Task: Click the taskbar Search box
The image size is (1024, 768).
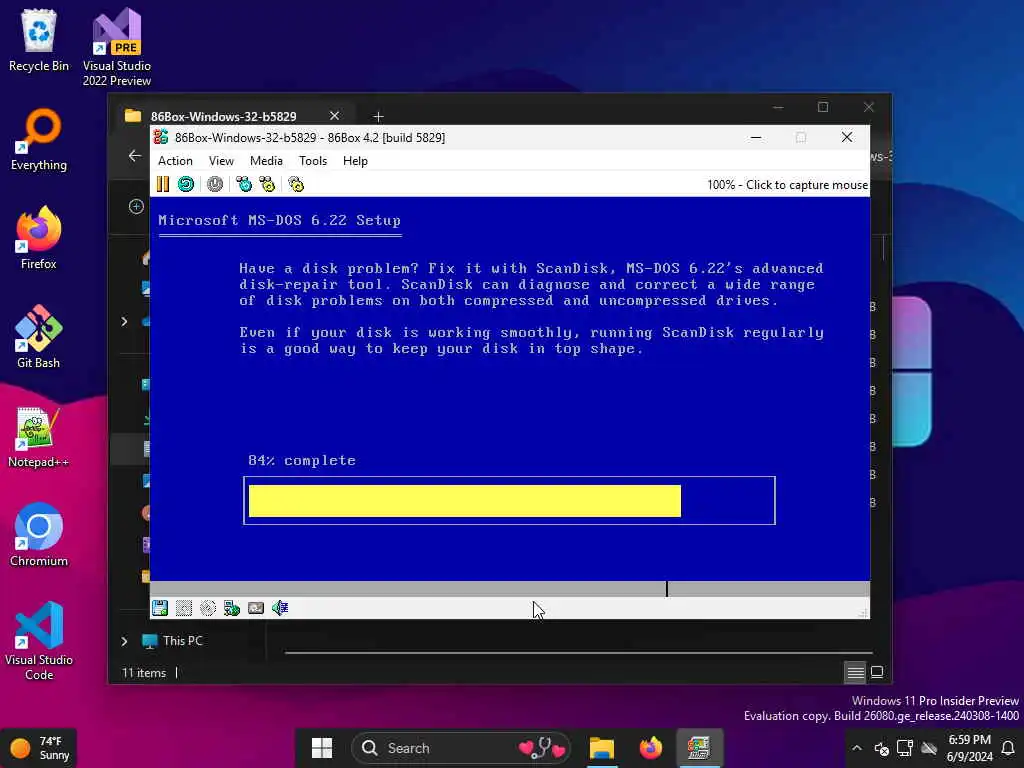Action: 461,748
